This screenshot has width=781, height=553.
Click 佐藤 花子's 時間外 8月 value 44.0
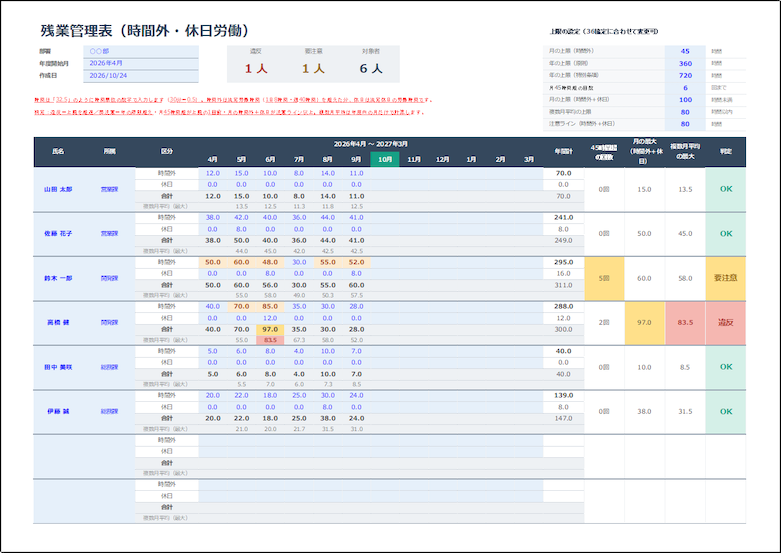click(x=328, y=218)
